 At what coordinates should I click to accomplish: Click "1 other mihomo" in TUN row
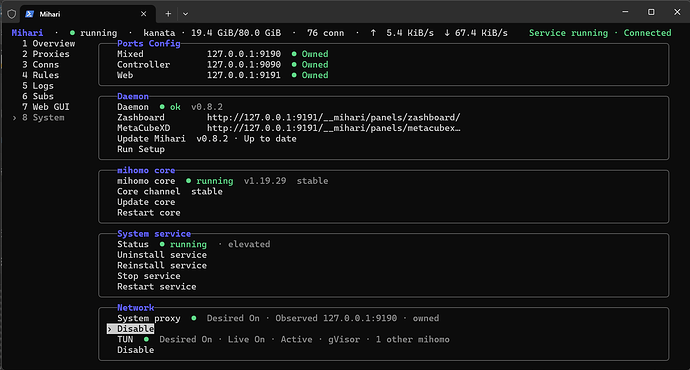413,339
